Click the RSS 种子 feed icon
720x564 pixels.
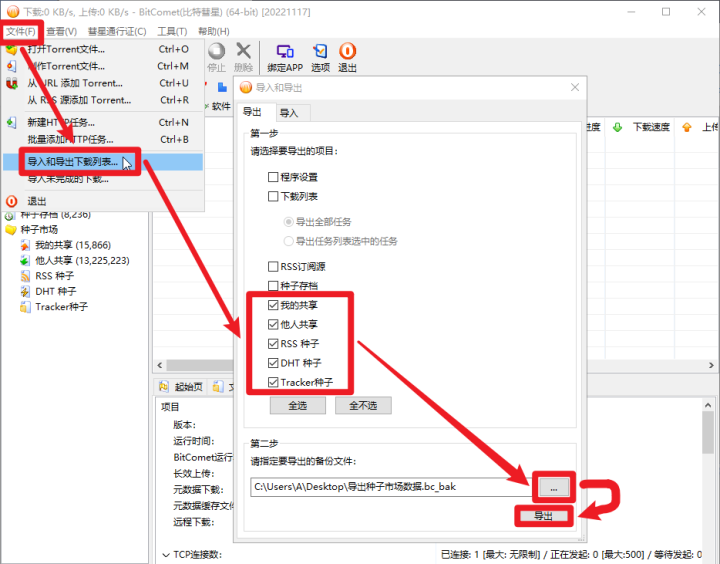click(25, 276)
